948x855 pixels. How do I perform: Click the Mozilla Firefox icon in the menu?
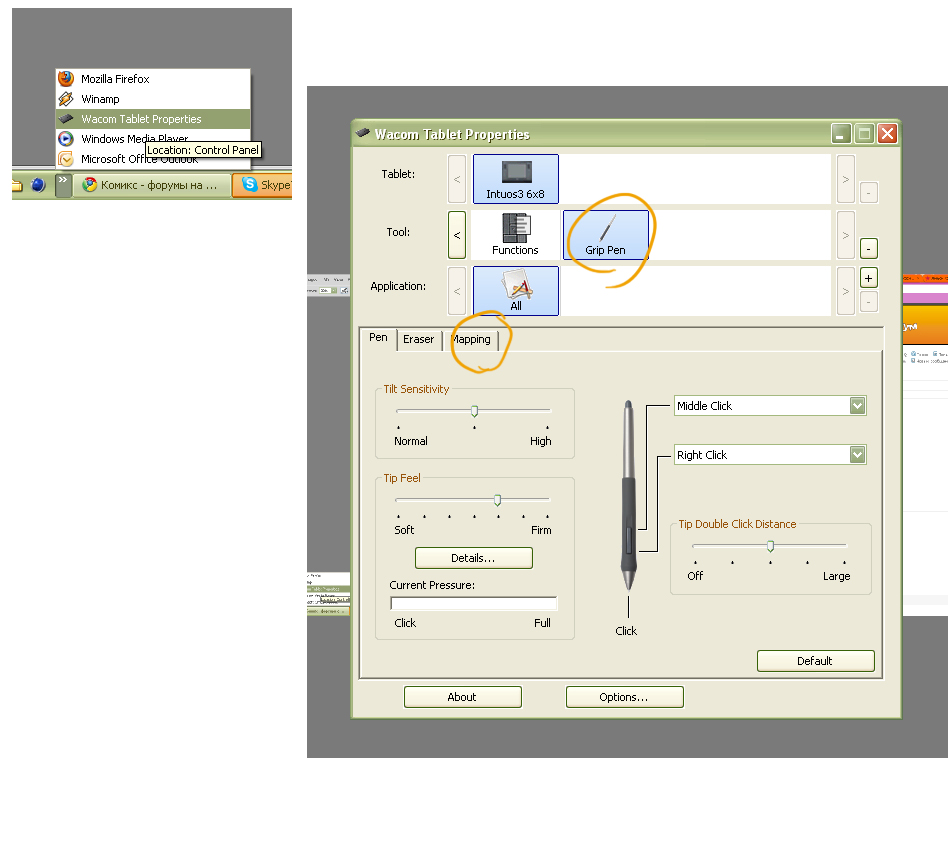click(x=66, y=79)
